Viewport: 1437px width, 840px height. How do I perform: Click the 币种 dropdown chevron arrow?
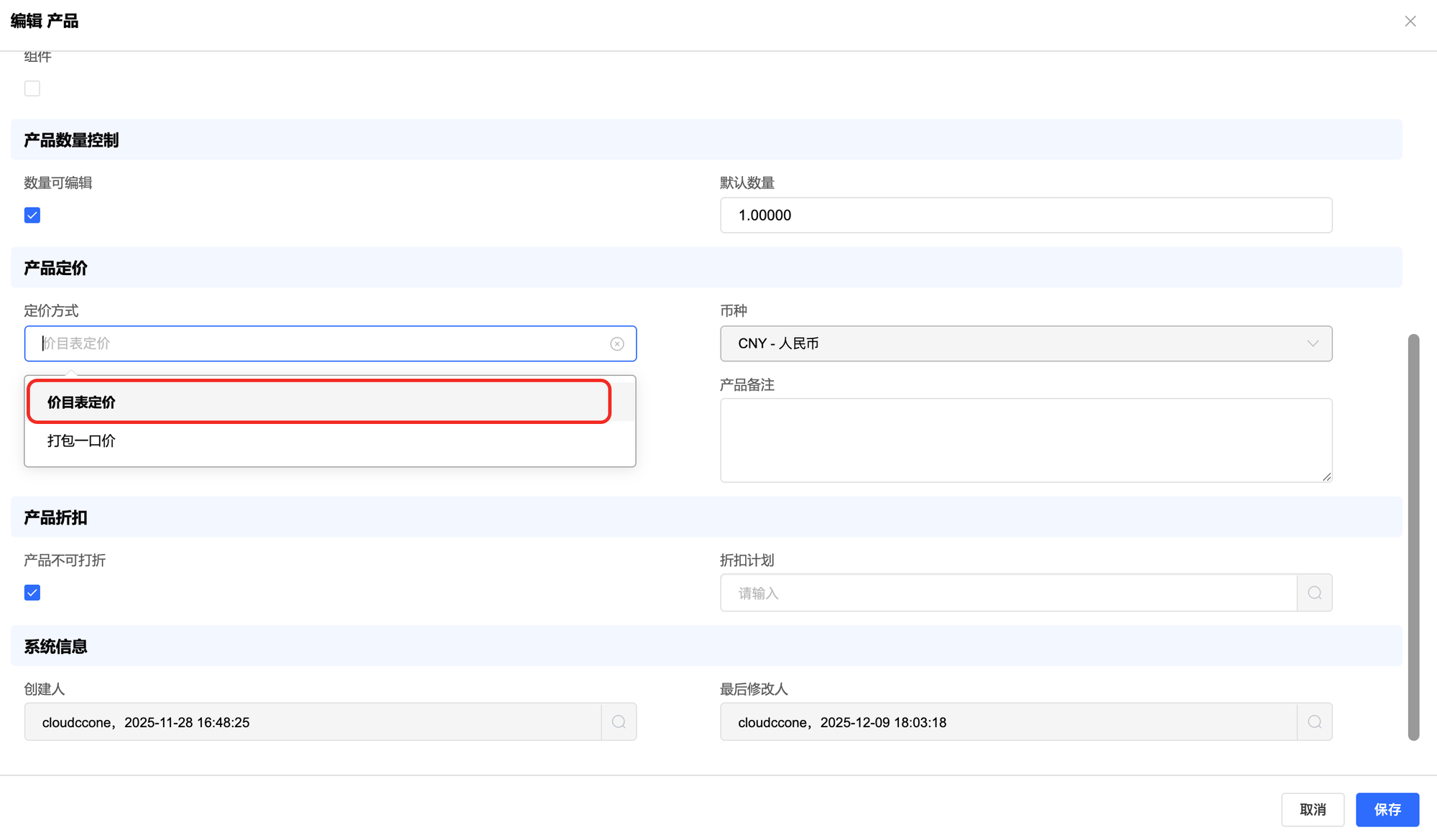(1313, 344)
